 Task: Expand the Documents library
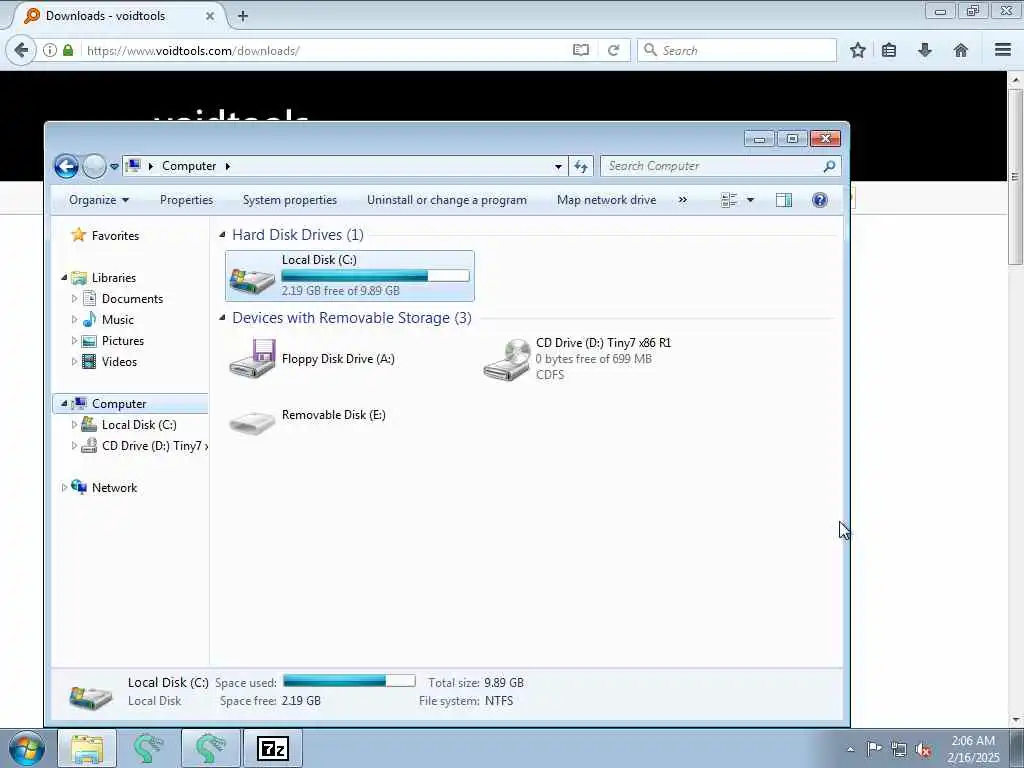click(x=74, y=298)
